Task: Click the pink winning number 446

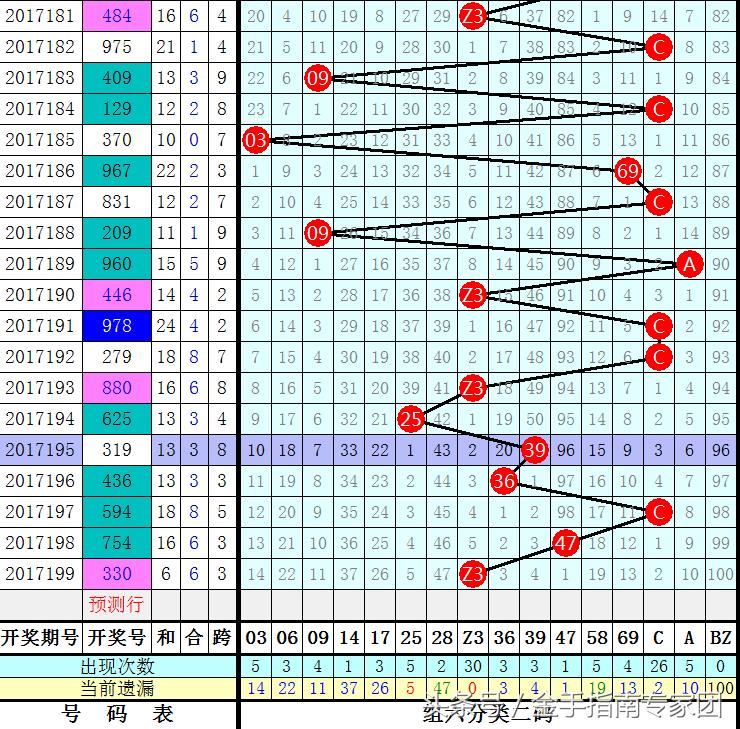Action: click(117, 295)
